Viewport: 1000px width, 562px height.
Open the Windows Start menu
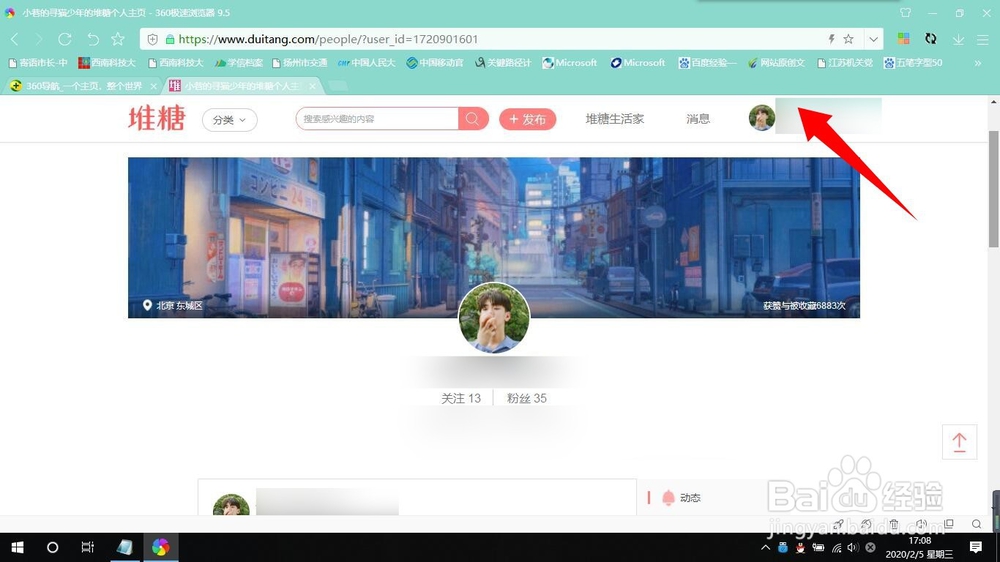click(17, 547)
